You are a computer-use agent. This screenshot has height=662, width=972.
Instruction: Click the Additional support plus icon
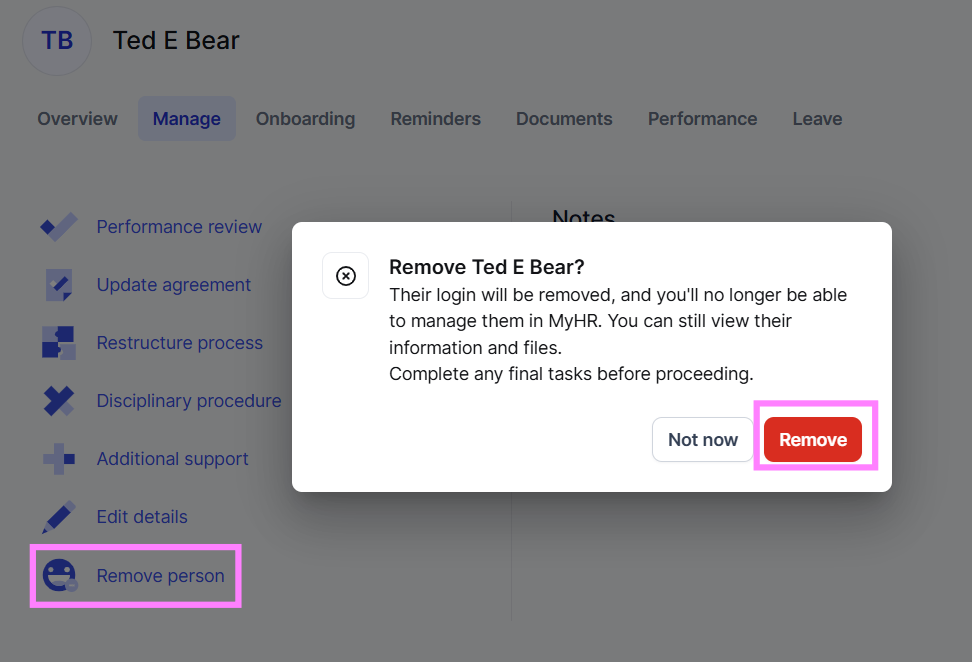58,458
